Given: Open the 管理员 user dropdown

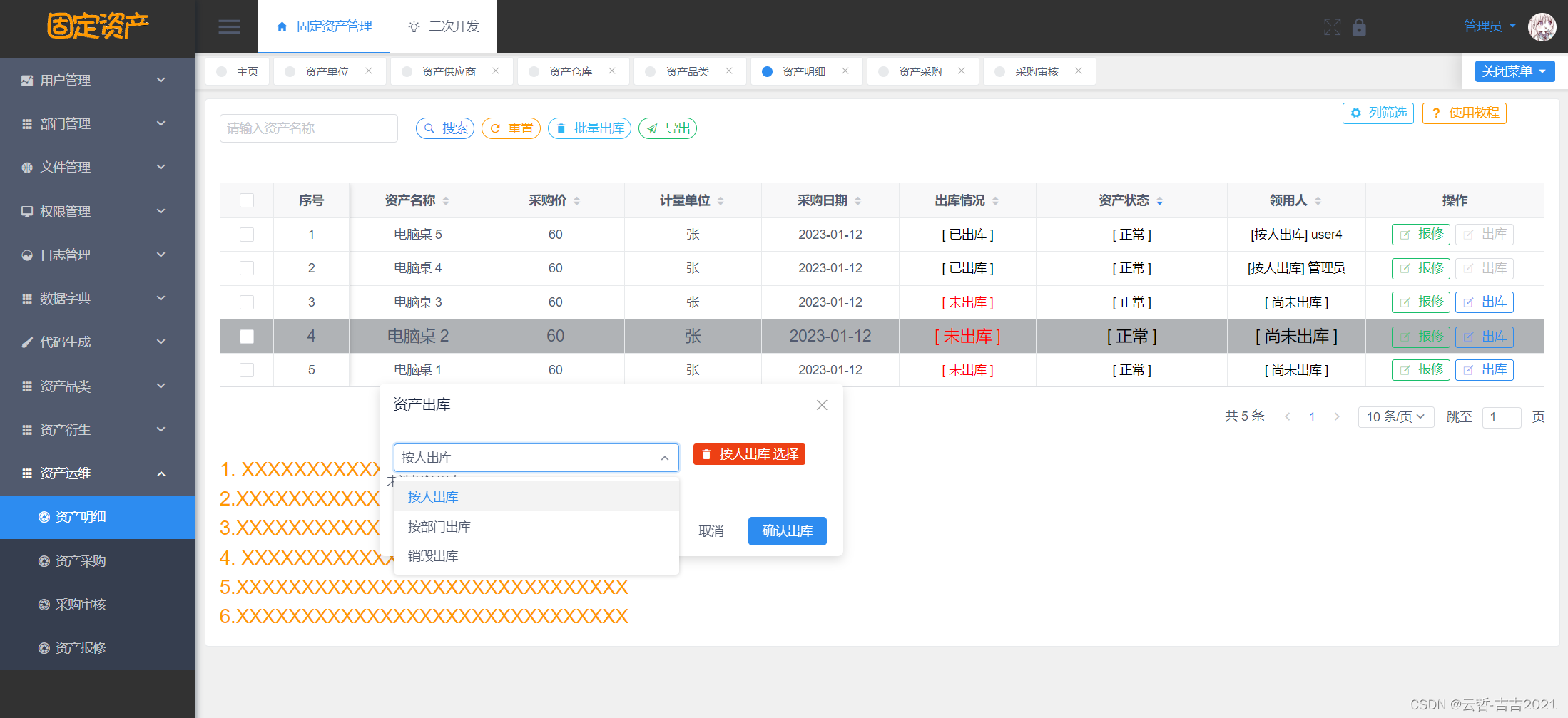Looking at the screenshot, I should point(1490,26).
